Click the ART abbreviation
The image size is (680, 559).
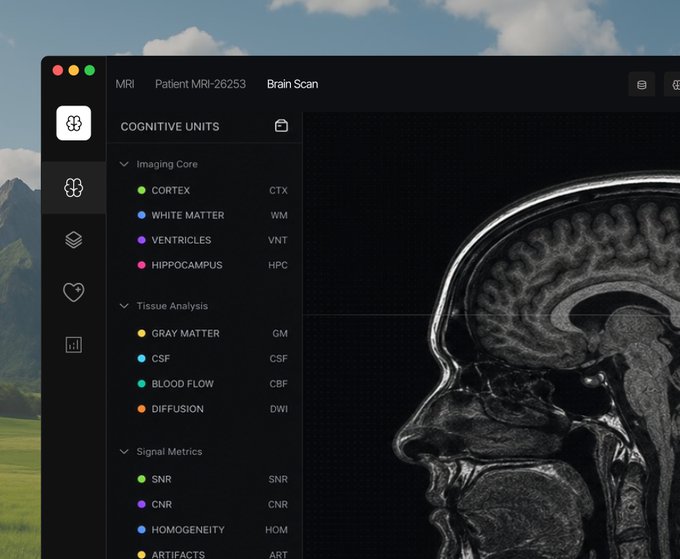point(278,554)
